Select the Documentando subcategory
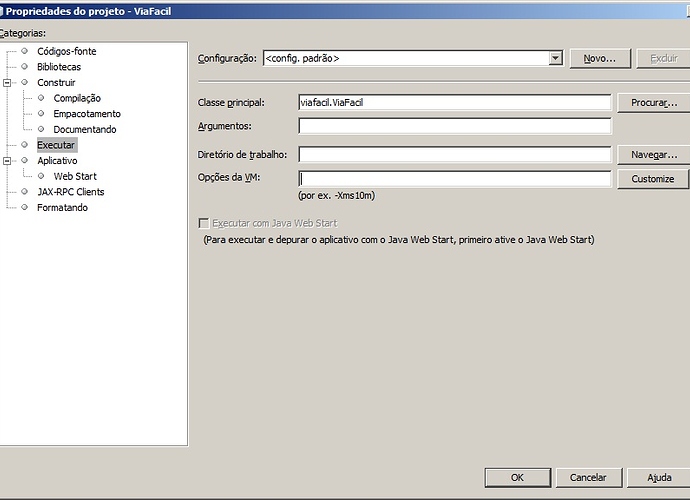 pos(84,129)
